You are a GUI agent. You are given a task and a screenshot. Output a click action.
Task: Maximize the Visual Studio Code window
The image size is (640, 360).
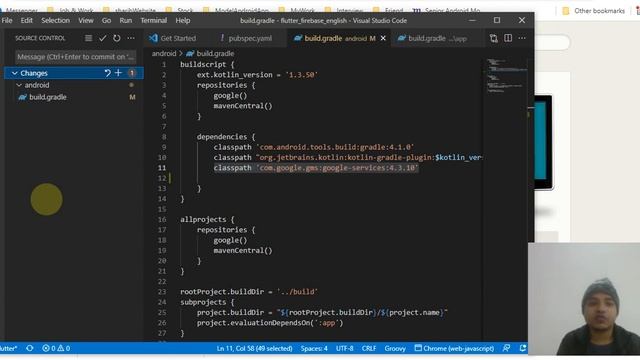pos(497,20)
